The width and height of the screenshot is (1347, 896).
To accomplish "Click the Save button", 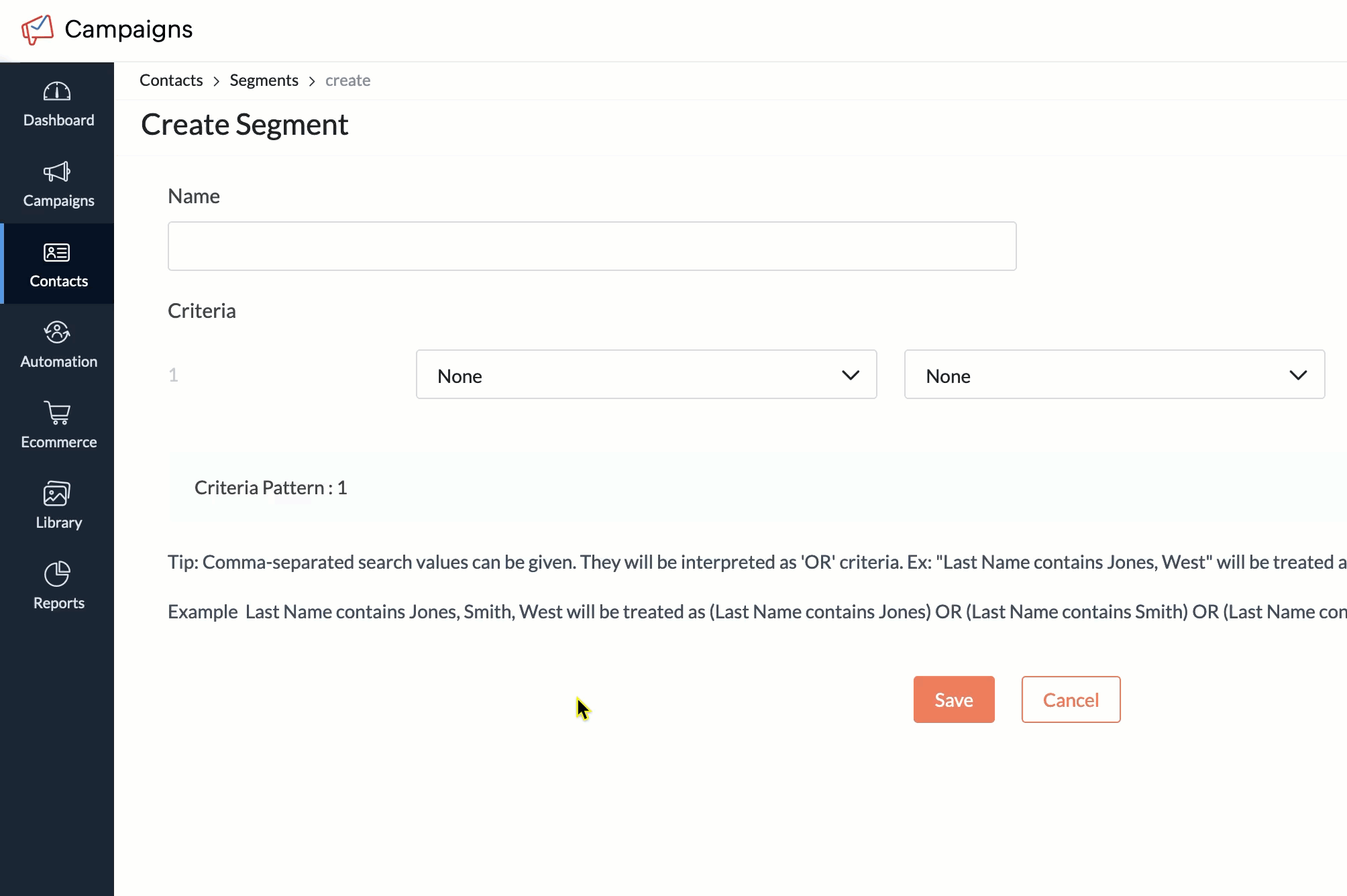I will pos(953,699).
